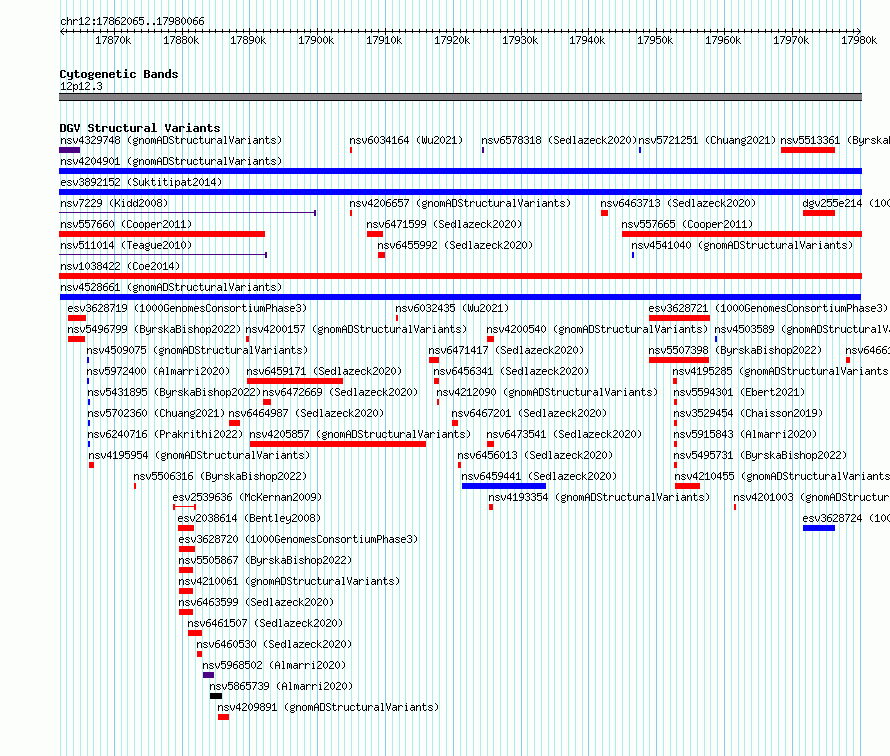Viewport: 890px width, 756px height.
Task: Click nsv4212090 gnomAD variant label
Action: (x=547, y=392)
